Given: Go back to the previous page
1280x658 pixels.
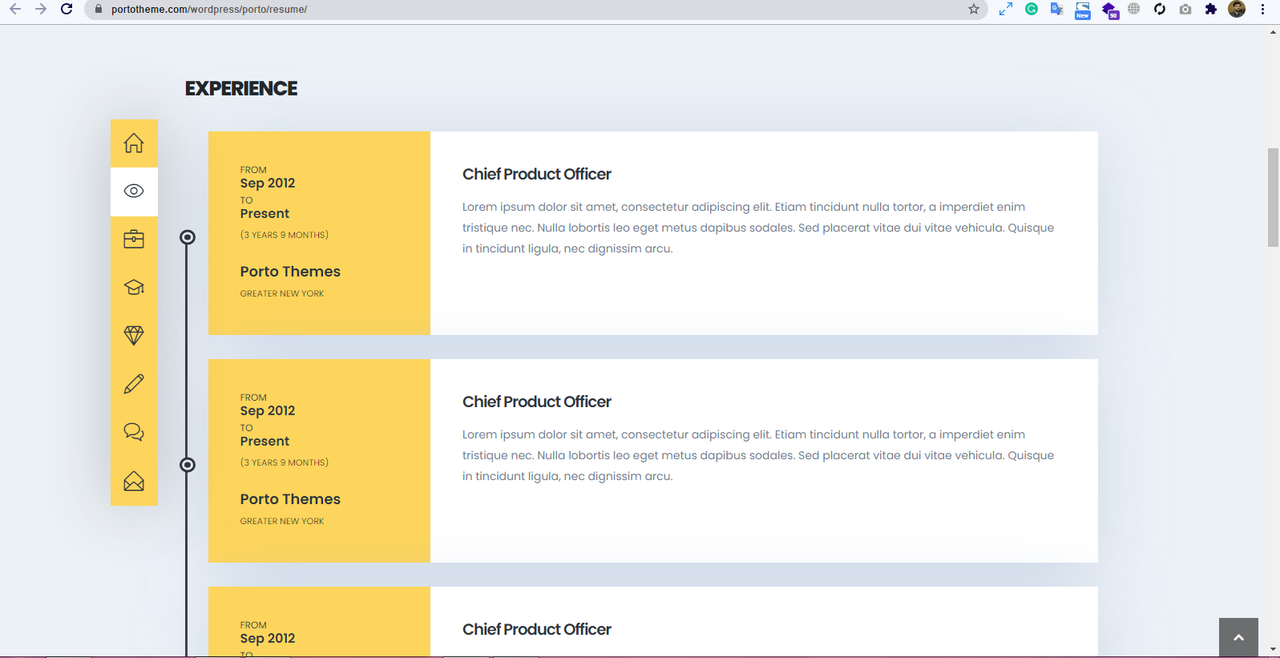Looking at the screenshot, I should [x=15, y=9].
